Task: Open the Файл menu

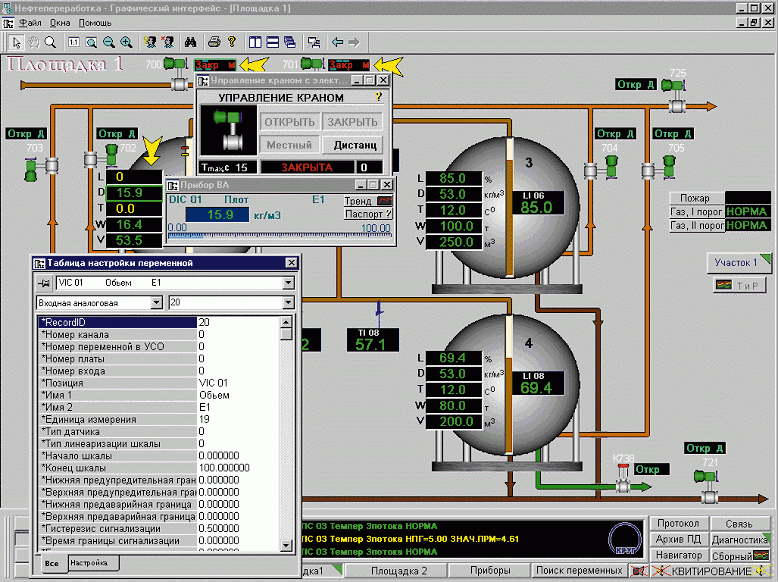Action: click(x=30, y=22)
